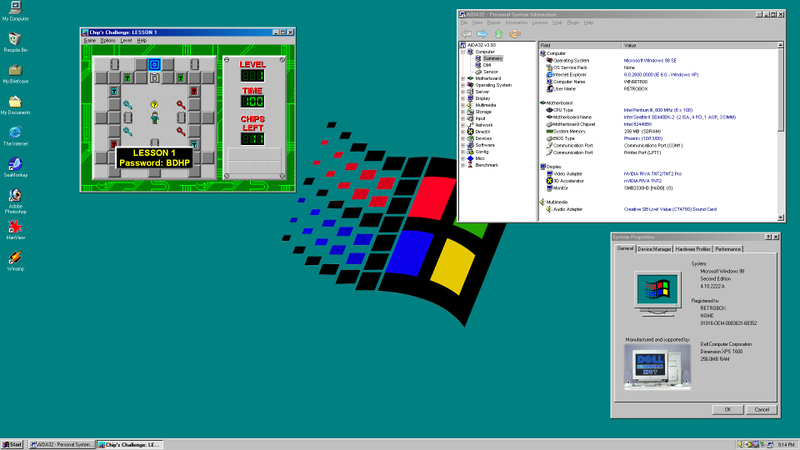Click the blue exit portal tile in Chip's Challenge
The height and width of the screenshot is (450, 800).
[x=154, y=64]
